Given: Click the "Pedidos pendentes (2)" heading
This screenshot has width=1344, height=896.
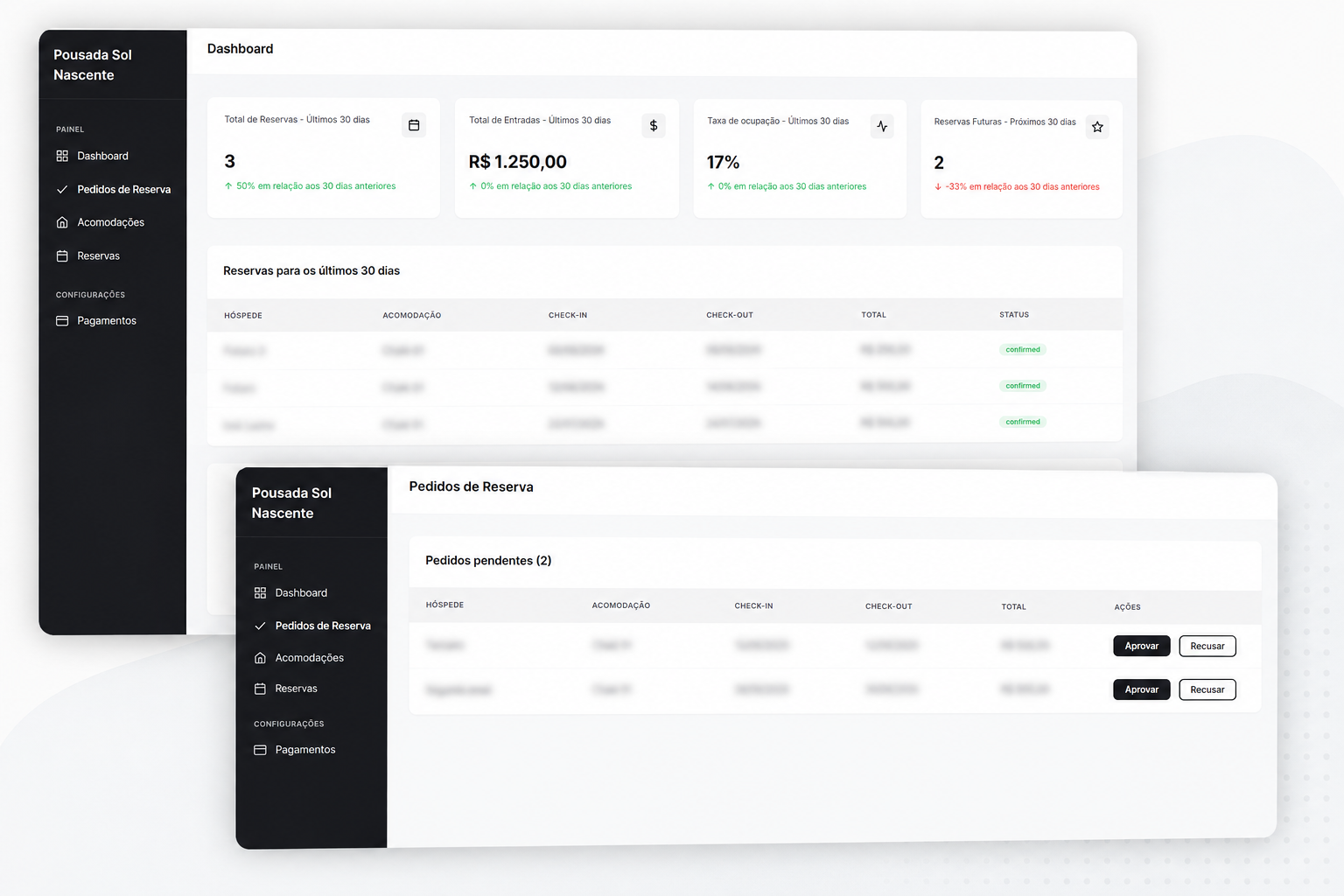Looking at the screenshot, I should tap(488, 561).
